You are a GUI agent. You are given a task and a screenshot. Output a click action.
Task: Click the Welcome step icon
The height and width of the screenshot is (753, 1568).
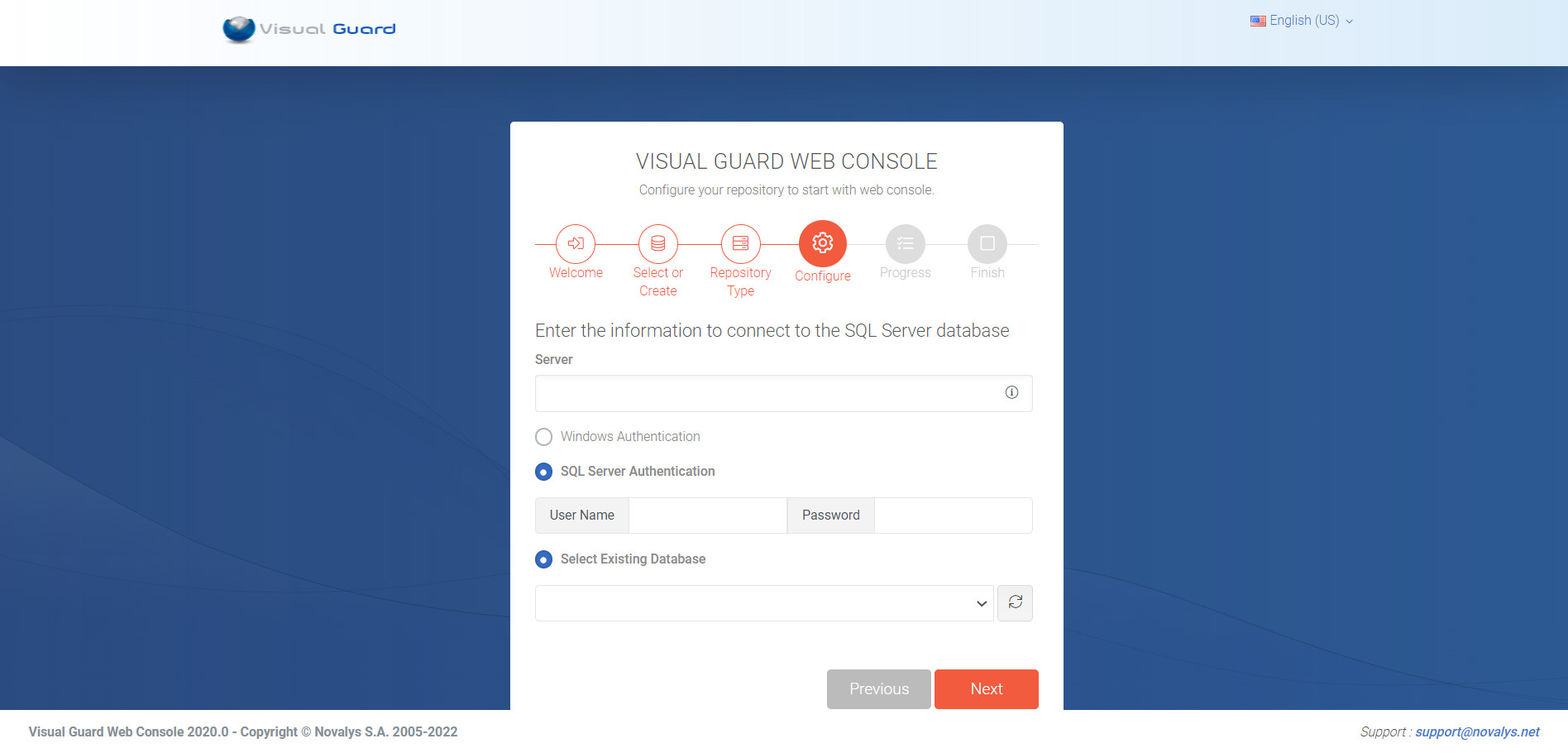[x=575, y=244]
